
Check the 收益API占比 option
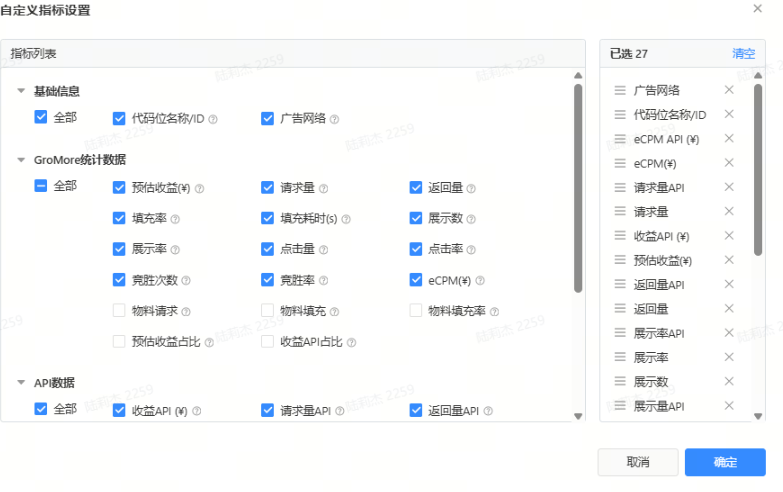268,342
